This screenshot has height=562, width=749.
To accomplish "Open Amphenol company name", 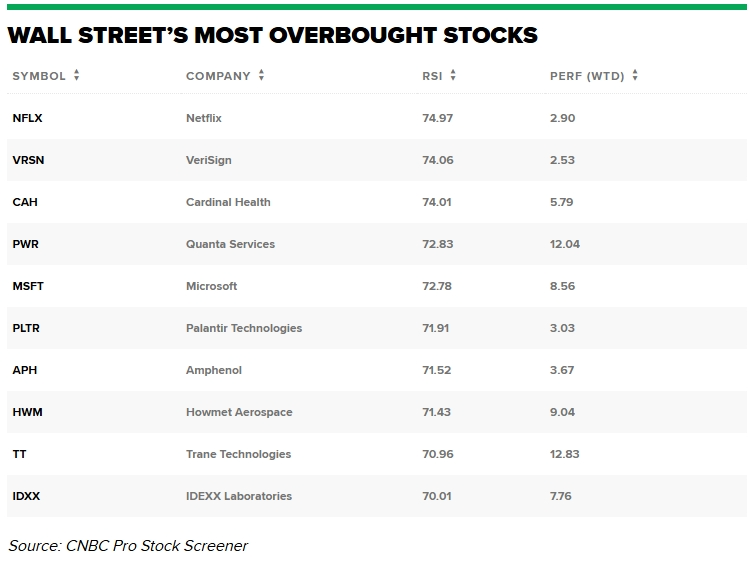I will (214, 370).
